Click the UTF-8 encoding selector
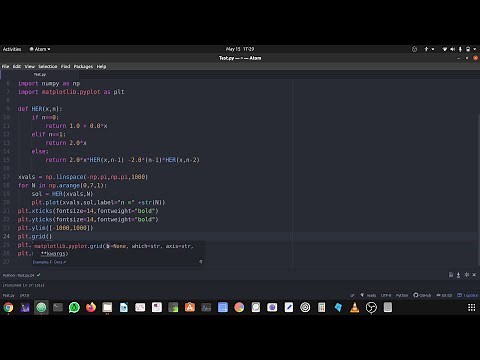Image resolution: width=480 pixels, height=360 pixels. 386,295
